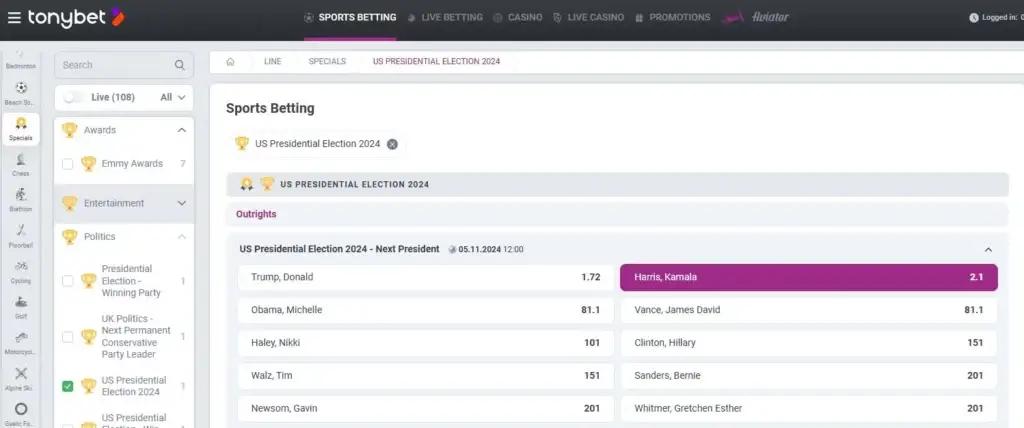Uncheck US Presidential Election 2024 checkbox
Viewport: 1024px width, 428px height.
(x=67, y=386)
